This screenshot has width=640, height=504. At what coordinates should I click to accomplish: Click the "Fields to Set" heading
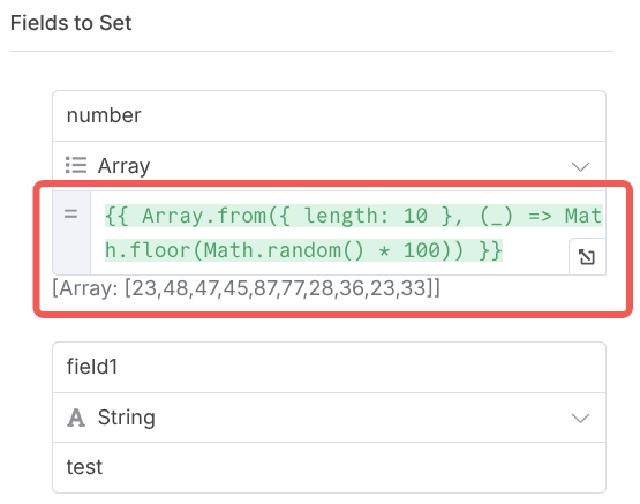coord(71,22)
